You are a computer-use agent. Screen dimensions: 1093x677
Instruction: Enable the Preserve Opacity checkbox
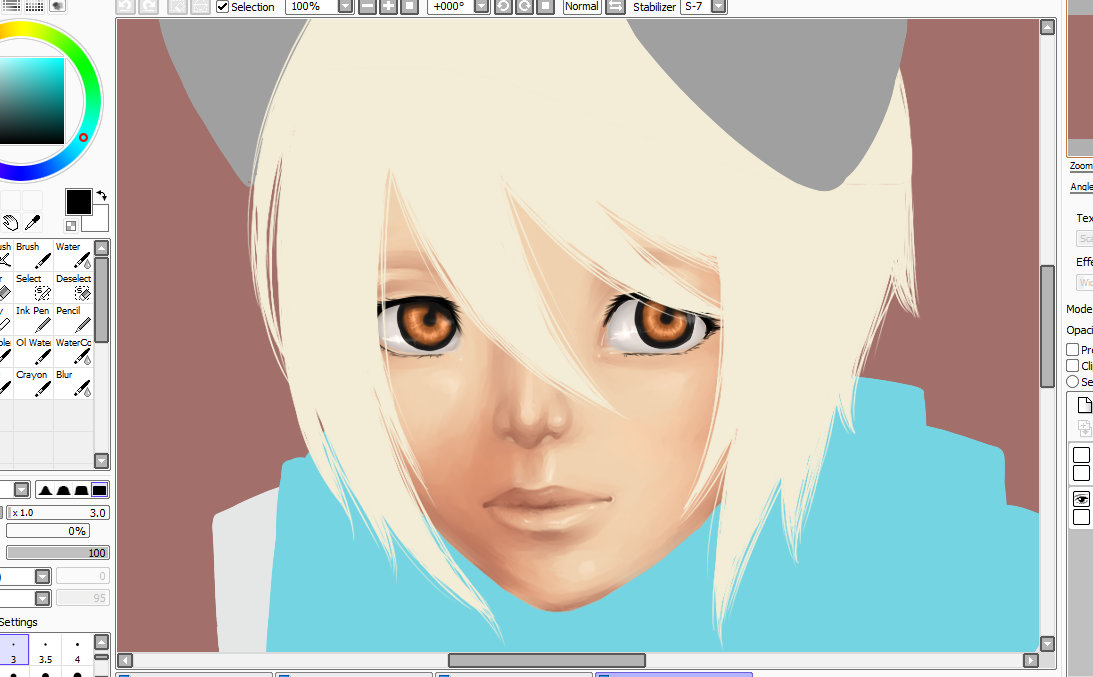coord(1073,350)
